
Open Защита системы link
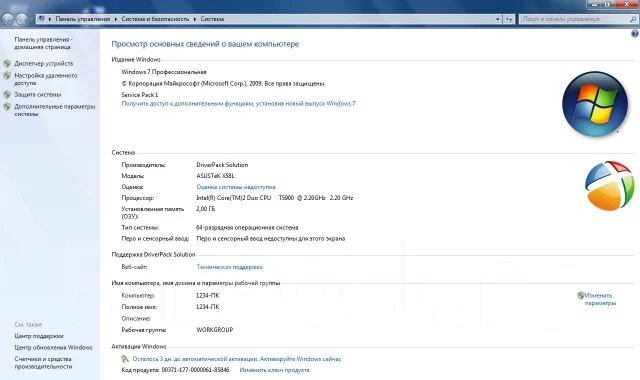(38, 94)
